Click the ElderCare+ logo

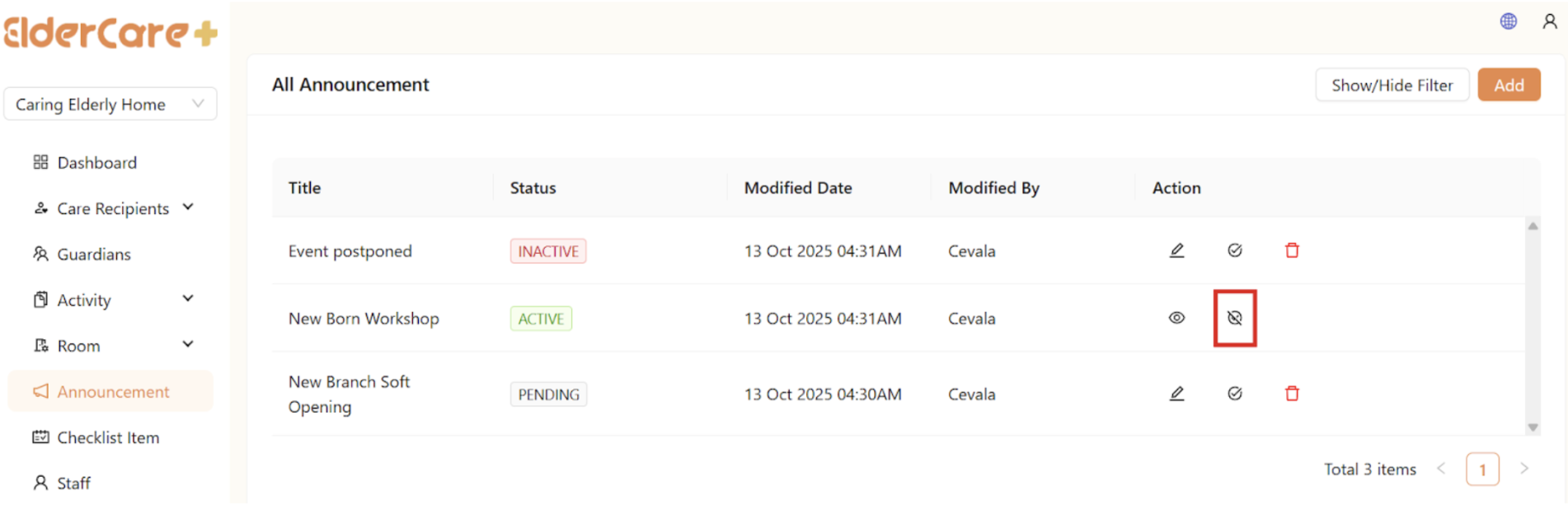(110, 33)
